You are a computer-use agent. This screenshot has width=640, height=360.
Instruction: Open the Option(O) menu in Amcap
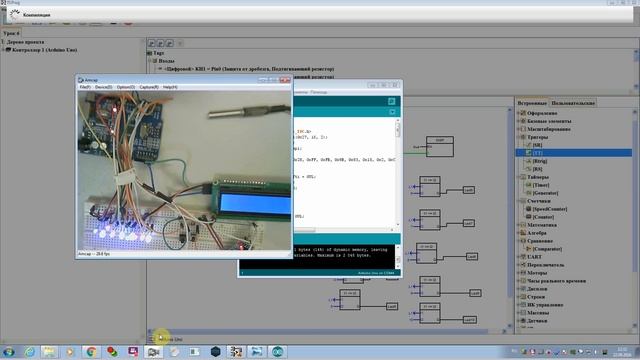point(125,87)
